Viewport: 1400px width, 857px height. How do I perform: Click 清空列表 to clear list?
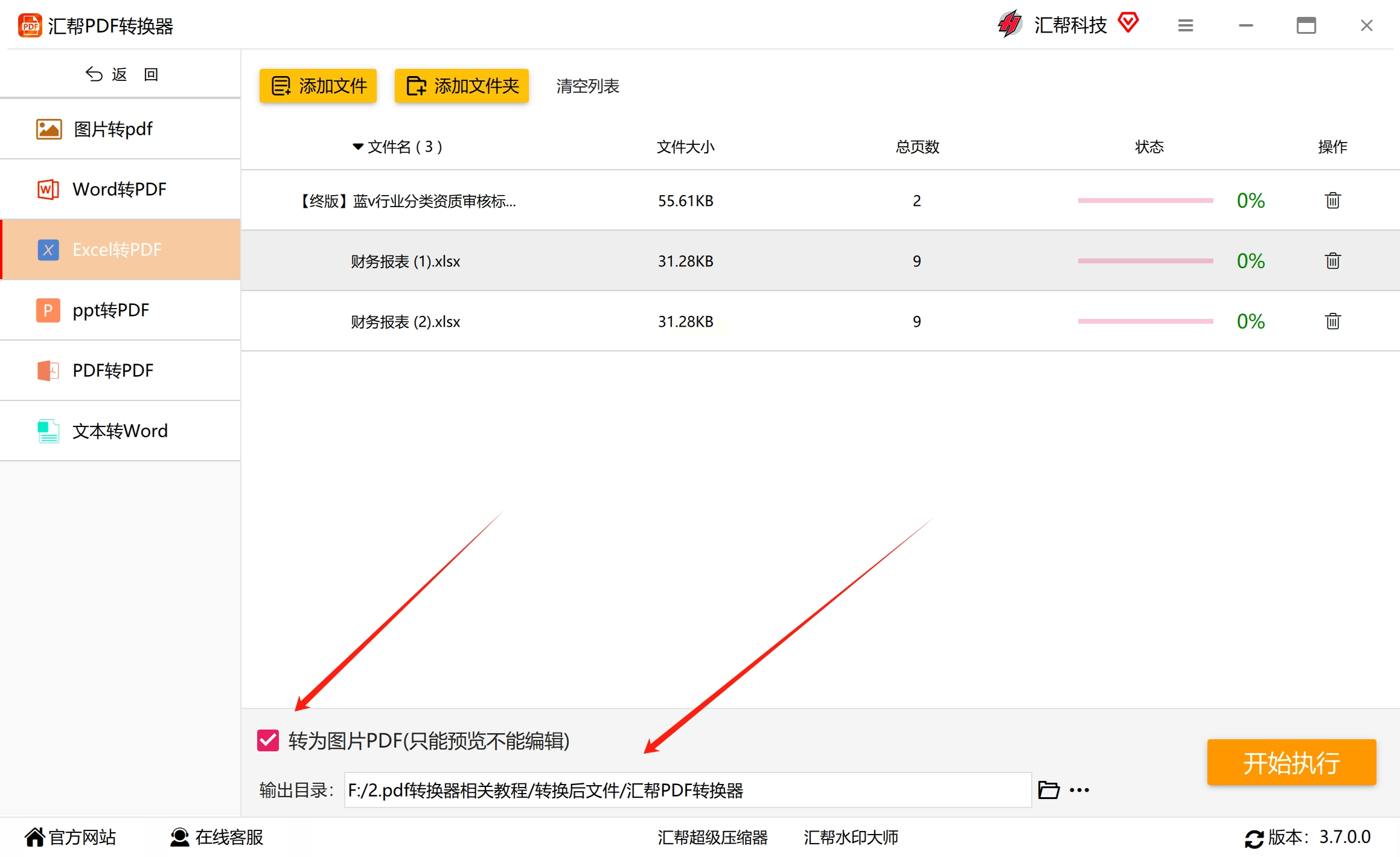[587, 86]
